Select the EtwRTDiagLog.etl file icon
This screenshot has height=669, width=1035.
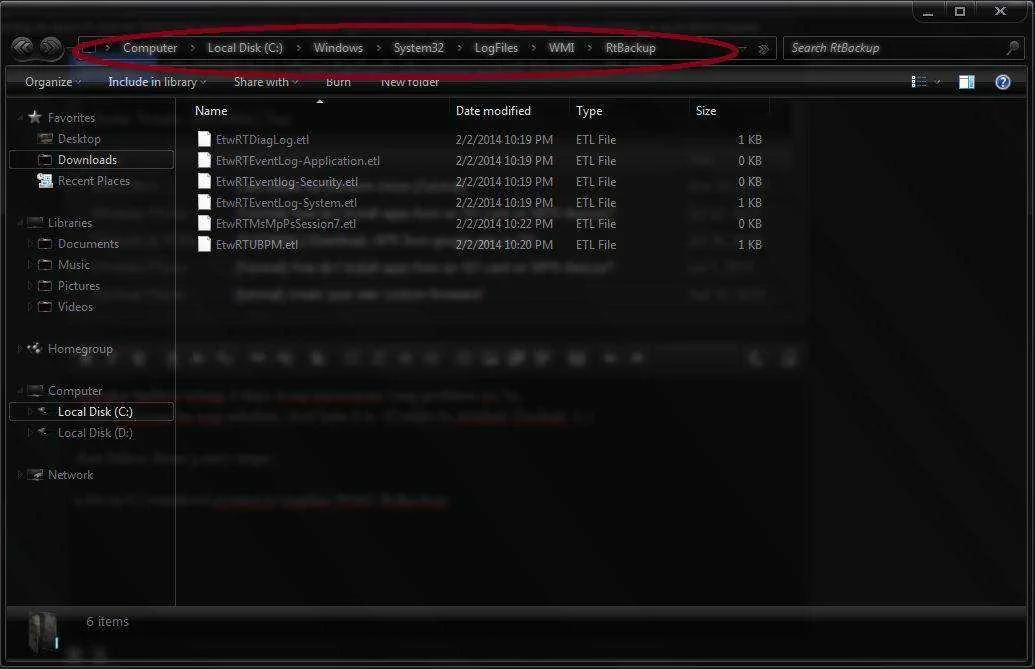coord(204,139)
